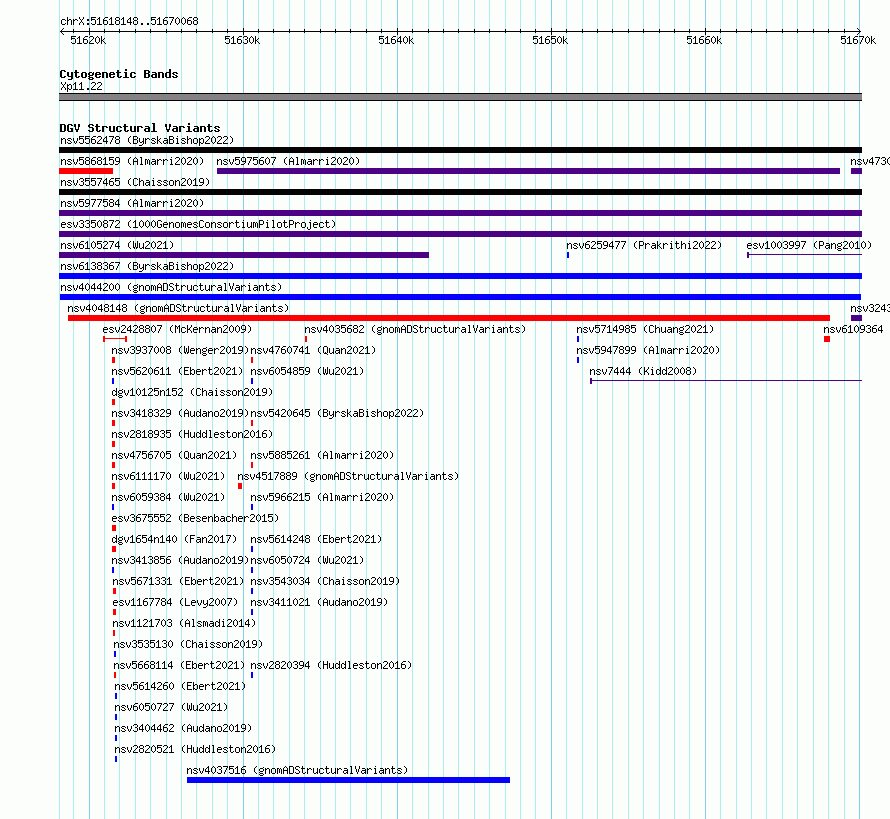Open dgv10125n152 (Chaisson2019) label
This screenshot has height=819, width=890.
(x=192, y=392)
